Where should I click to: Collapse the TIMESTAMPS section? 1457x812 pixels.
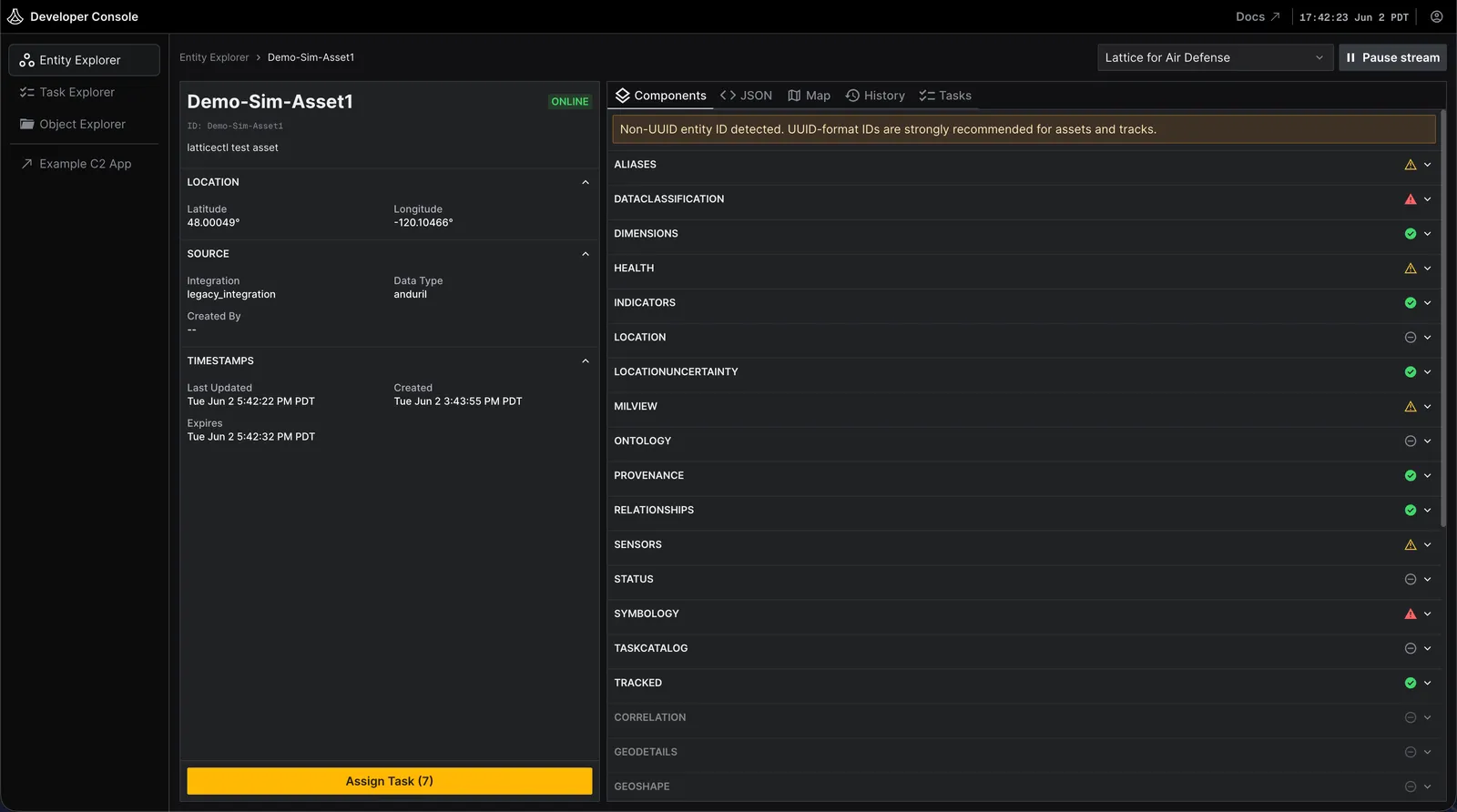586,361
